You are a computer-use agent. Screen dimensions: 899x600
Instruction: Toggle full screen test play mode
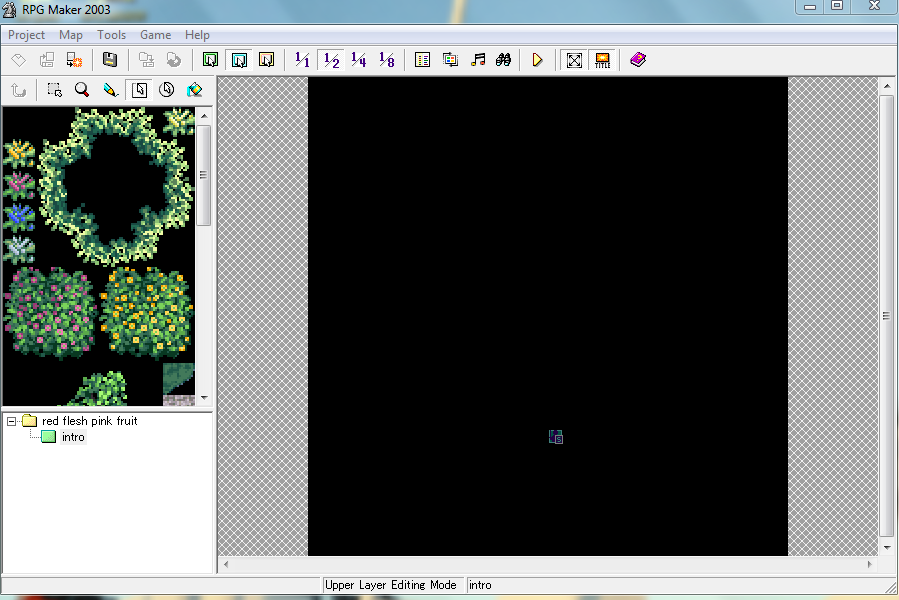[574, 60]
